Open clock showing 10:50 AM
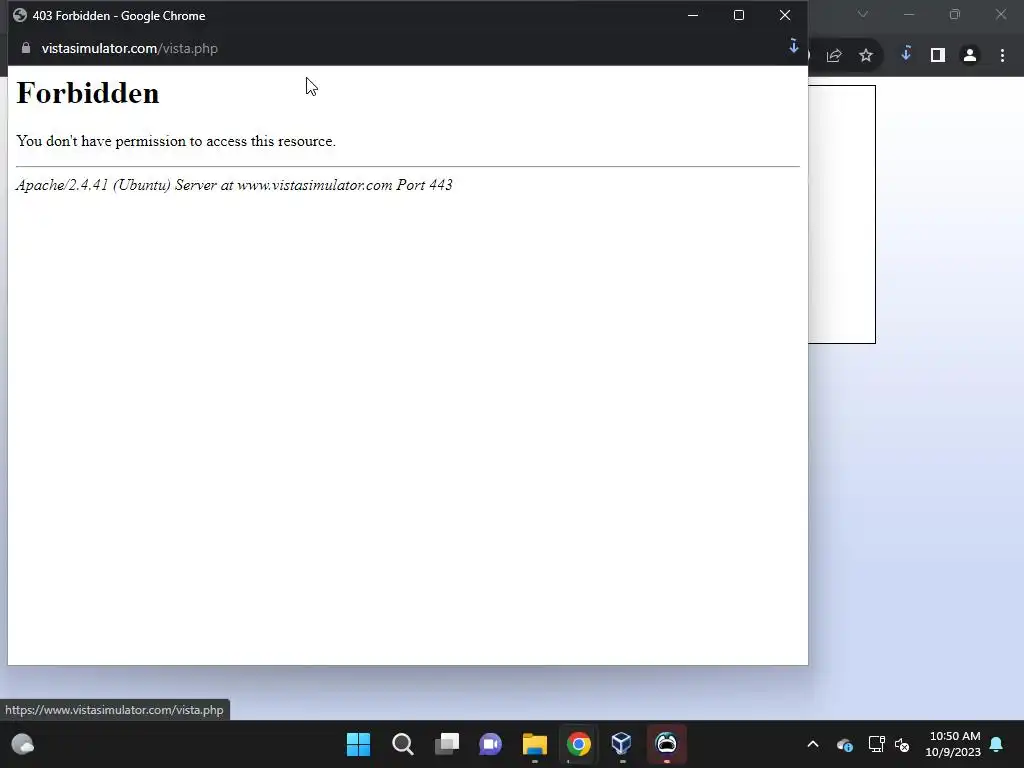The height and width of the screenshot is (768, 1024). click(x=953, y=744)
